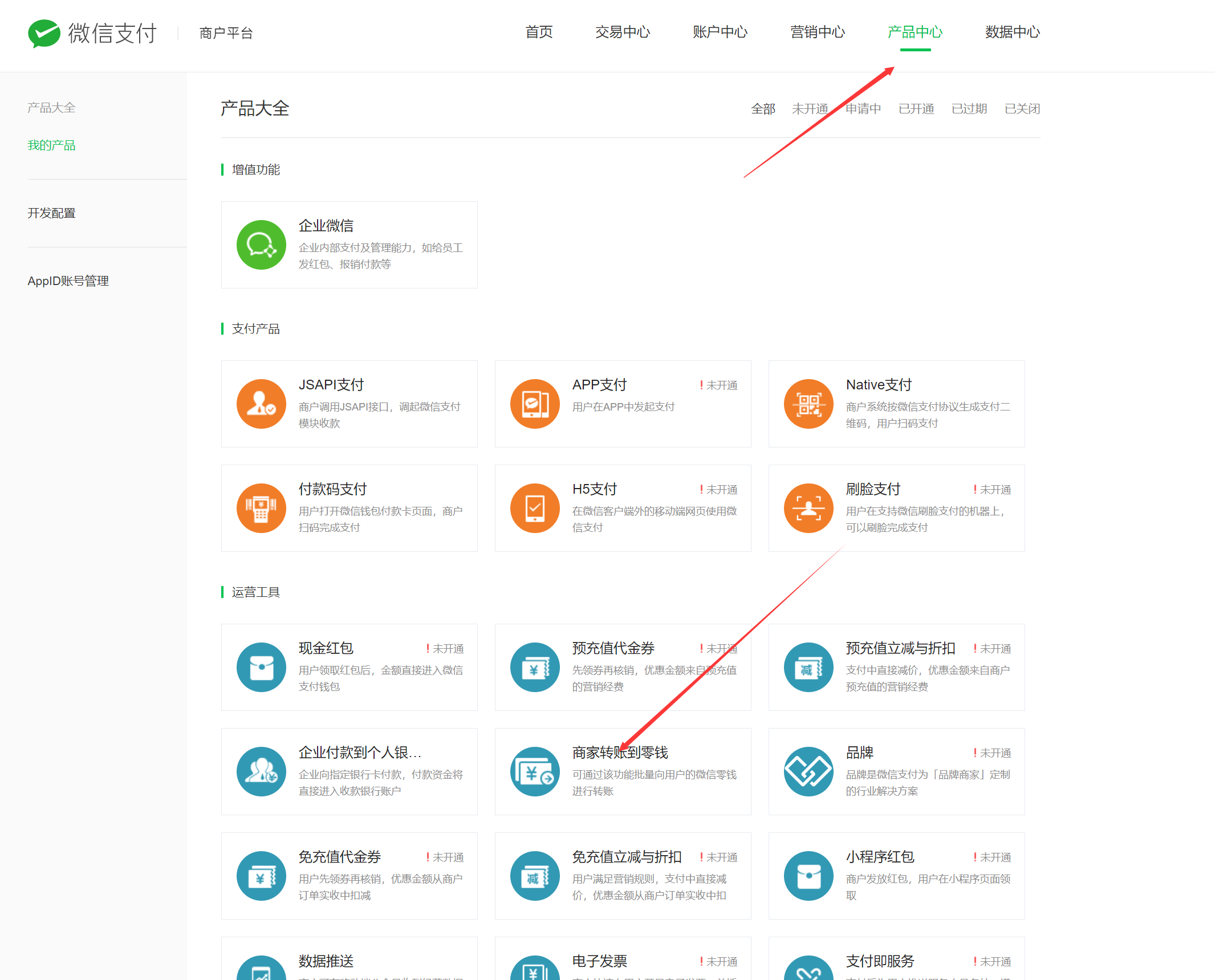Filter products by 未开通 status
The width and height of the screenshot is (1215, 980).
pyautogui.click(x=810, y=109)
